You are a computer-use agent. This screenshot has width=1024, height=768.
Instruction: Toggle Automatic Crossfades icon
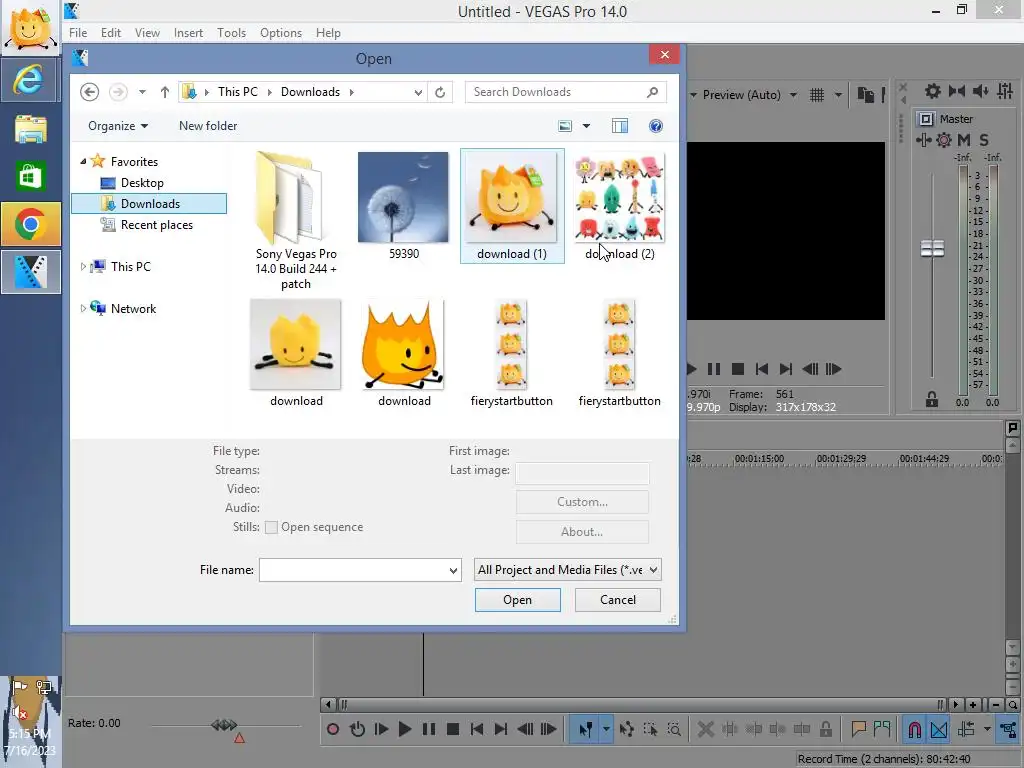point(938,729)
